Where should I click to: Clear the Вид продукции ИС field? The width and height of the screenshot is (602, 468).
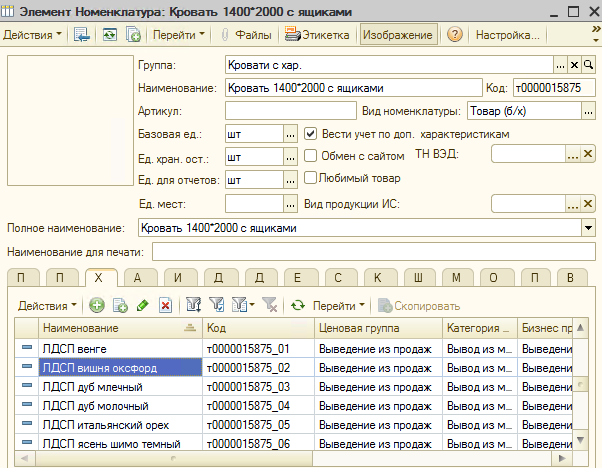(588, 203)
